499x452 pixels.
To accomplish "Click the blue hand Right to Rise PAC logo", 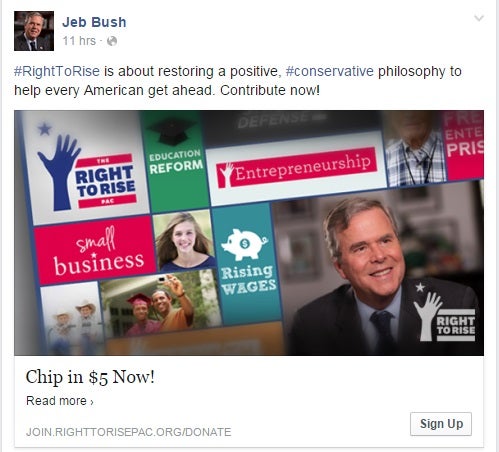I will tap(87, 173).
